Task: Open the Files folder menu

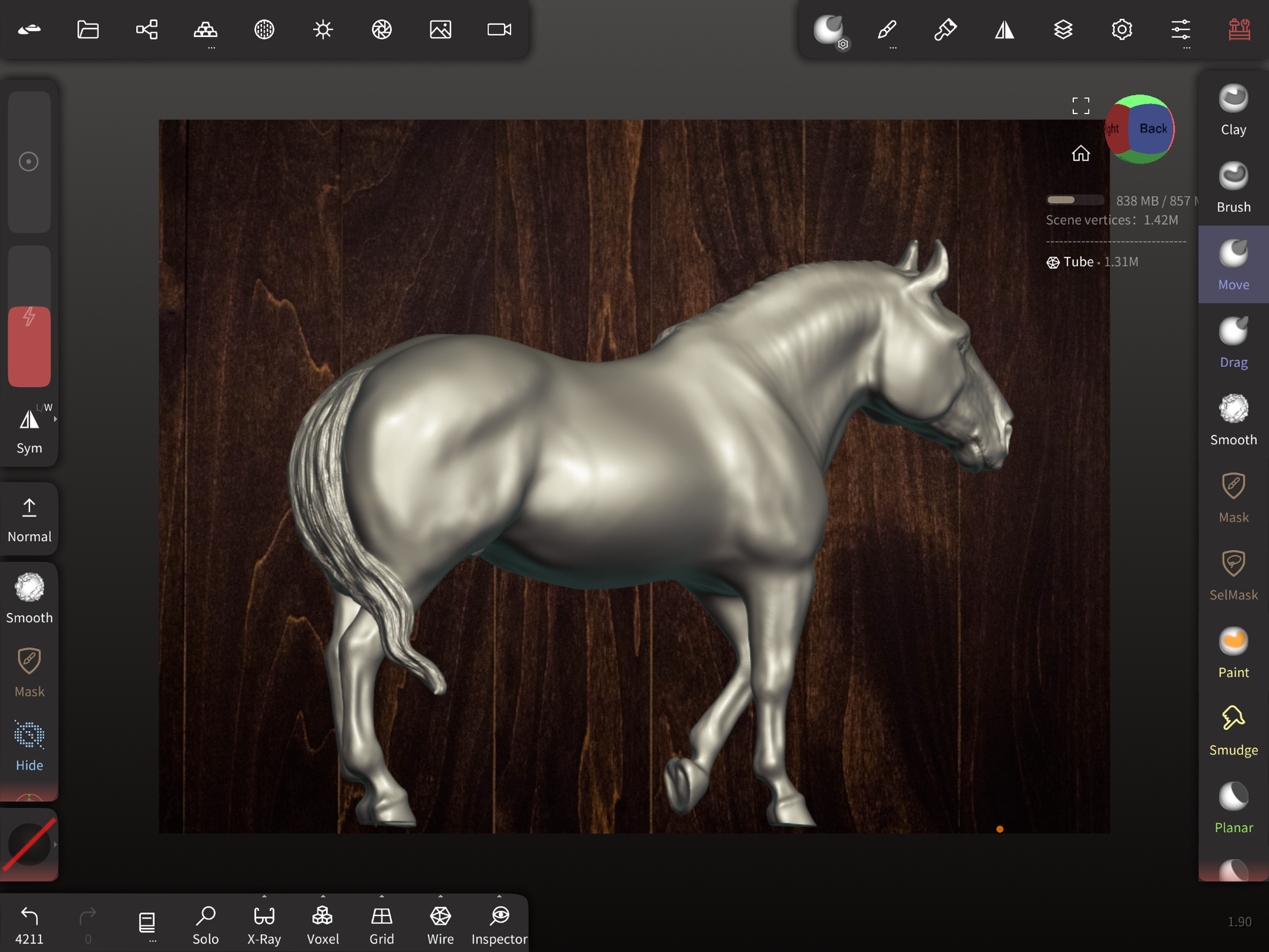Action: [88, 29]
